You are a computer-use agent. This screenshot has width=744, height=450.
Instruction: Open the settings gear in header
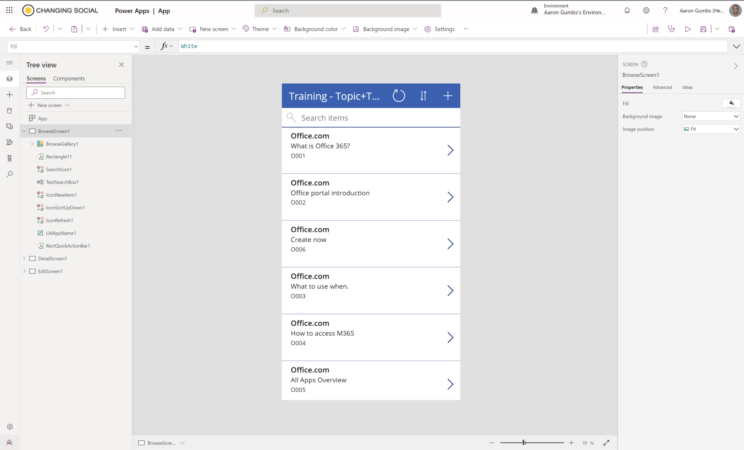[646, 10]
